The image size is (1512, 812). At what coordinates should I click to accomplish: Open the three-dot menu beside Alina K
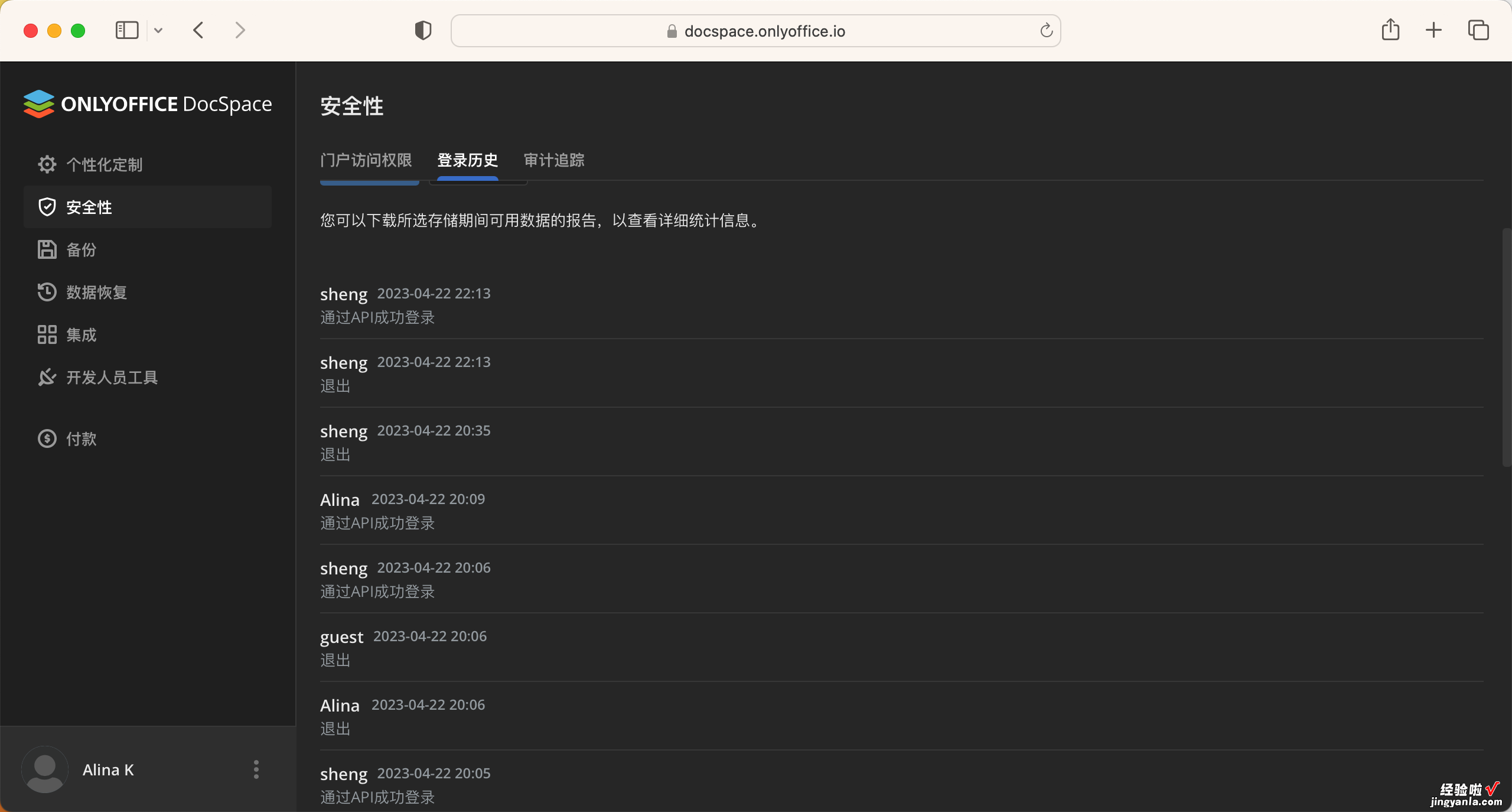point(256,769)
